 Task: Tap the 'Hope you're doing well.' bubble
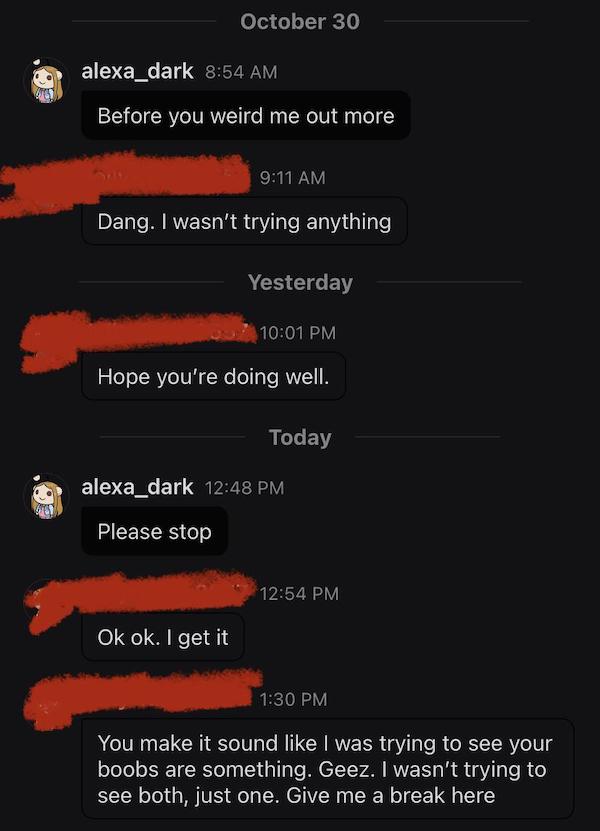pyautogui.click(x=213, y=377)
